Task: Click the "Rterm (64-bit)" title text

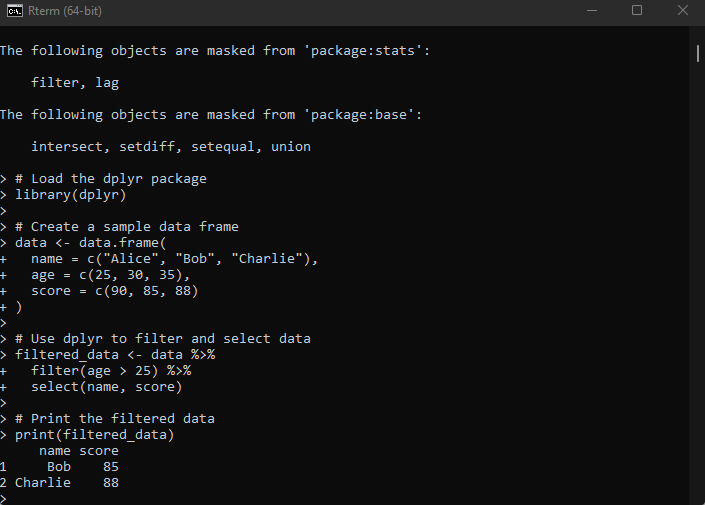Action: click(x=65, y=11)
